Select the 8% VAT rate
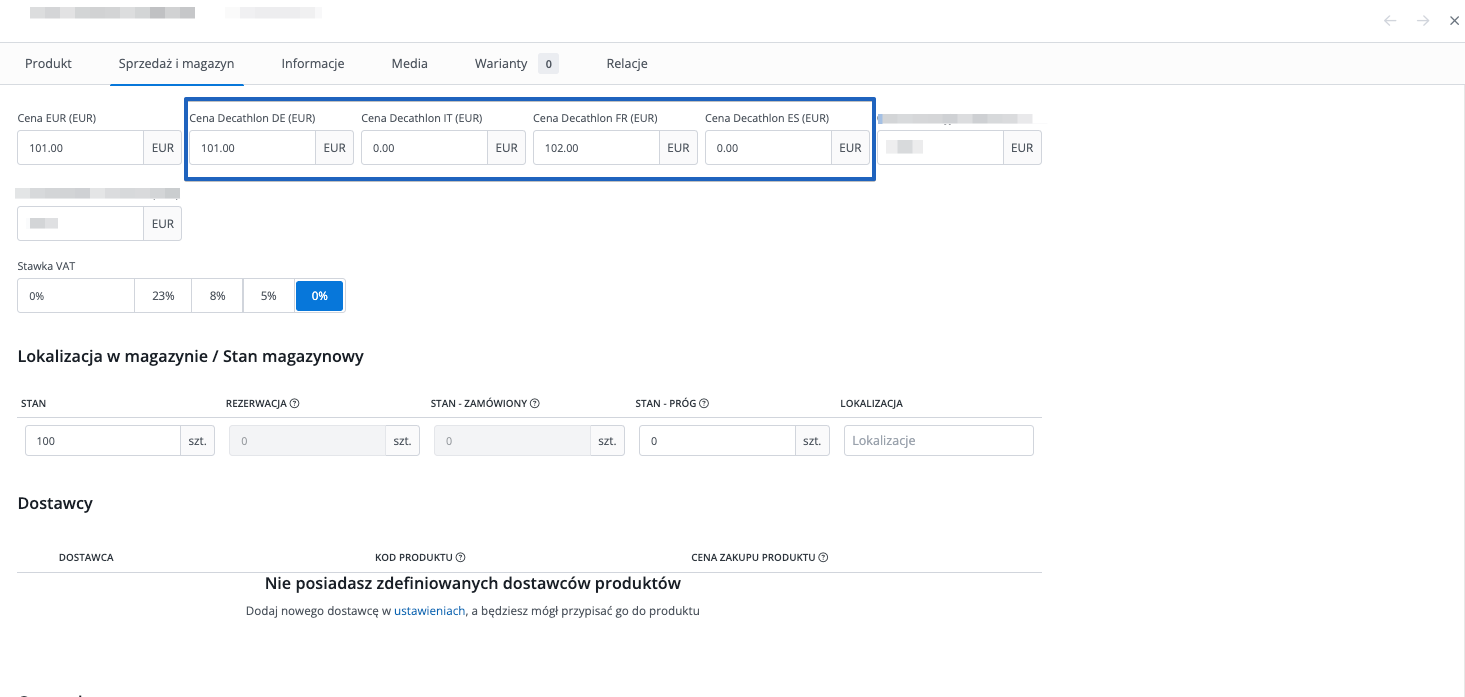This screenshot has height=697, width=1465. pyautogui.click(x=217, y=296)
